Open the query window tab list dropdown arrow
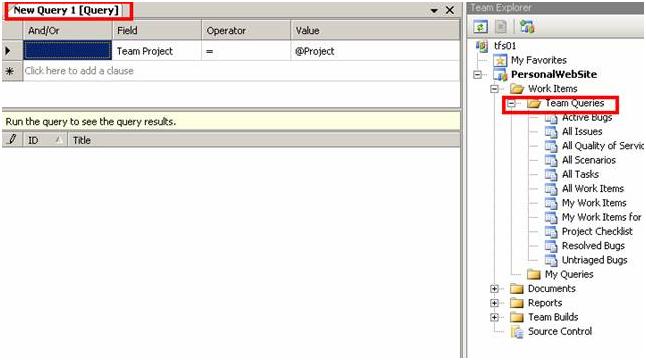The width and height of the screenshot is (646, 360). tap(434, 10)
